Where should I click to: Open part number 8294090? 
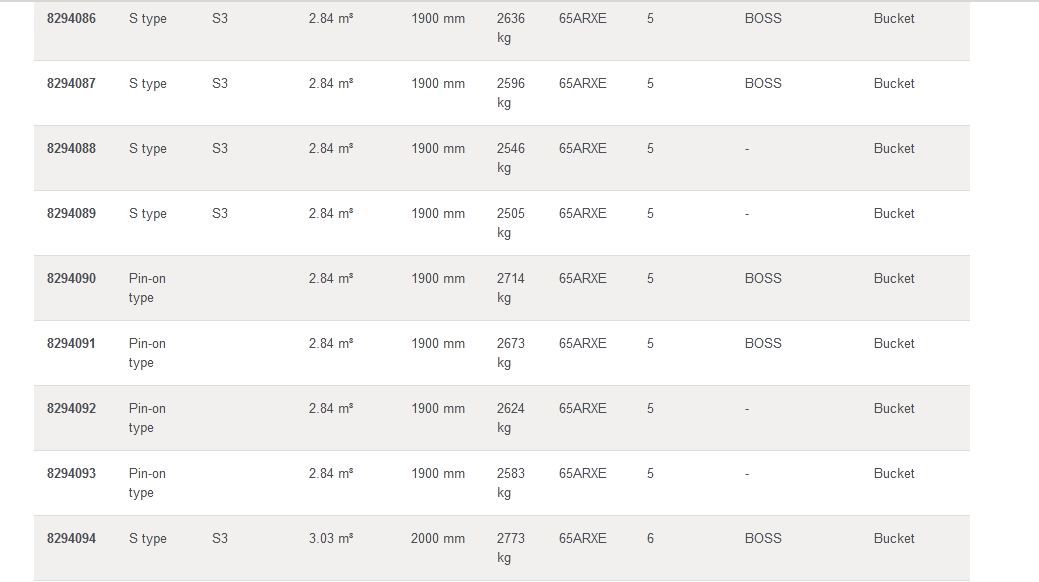tap(71, 278)
